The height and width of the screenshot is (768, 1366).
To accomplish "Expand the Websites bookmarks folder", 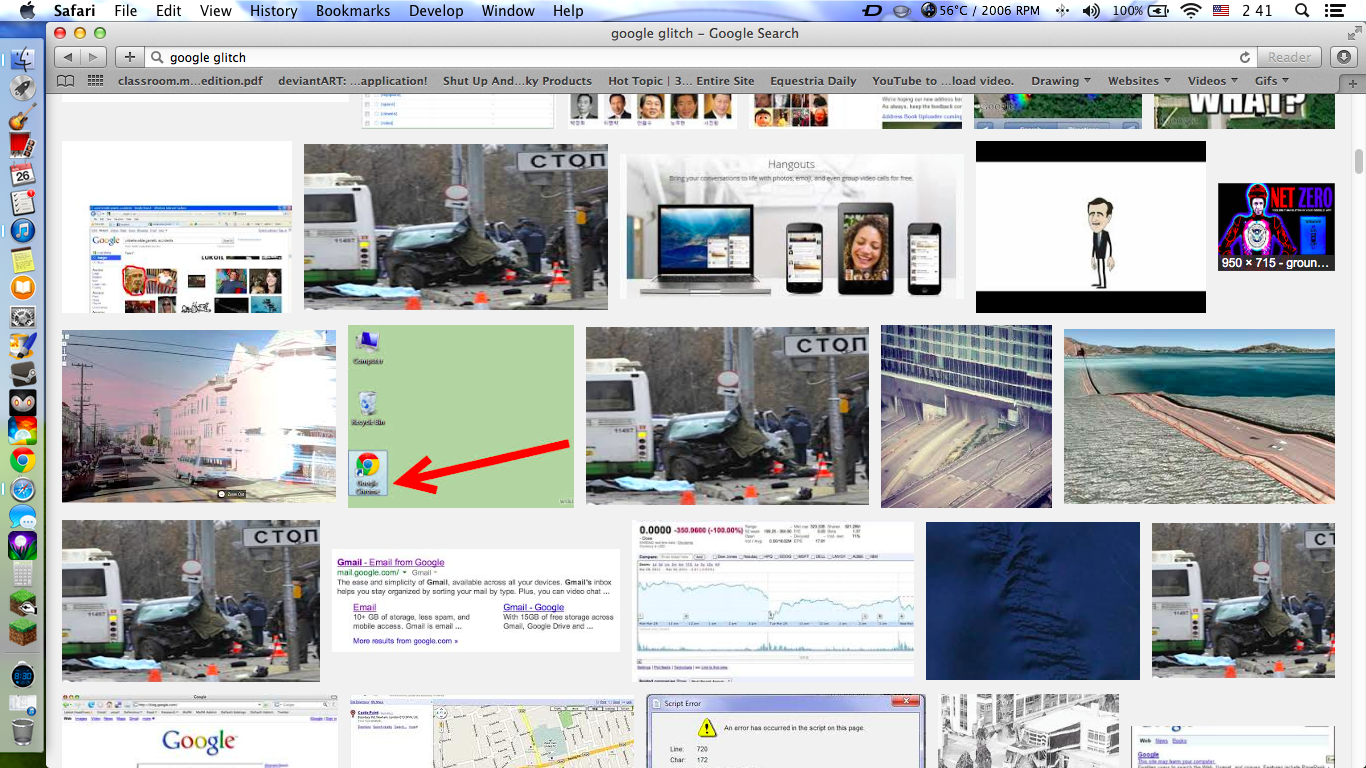I will [x=1139, y=81].
